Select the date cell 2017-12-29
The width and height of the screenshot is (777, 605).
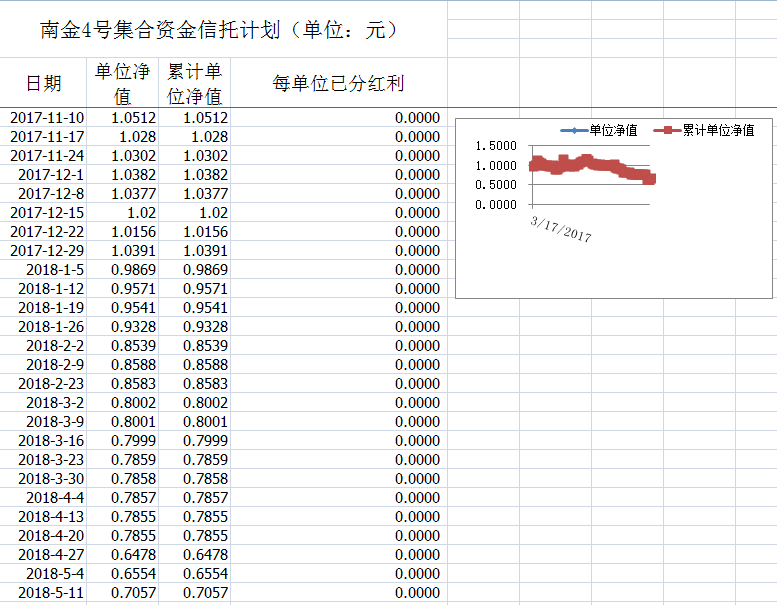point(47,251)
